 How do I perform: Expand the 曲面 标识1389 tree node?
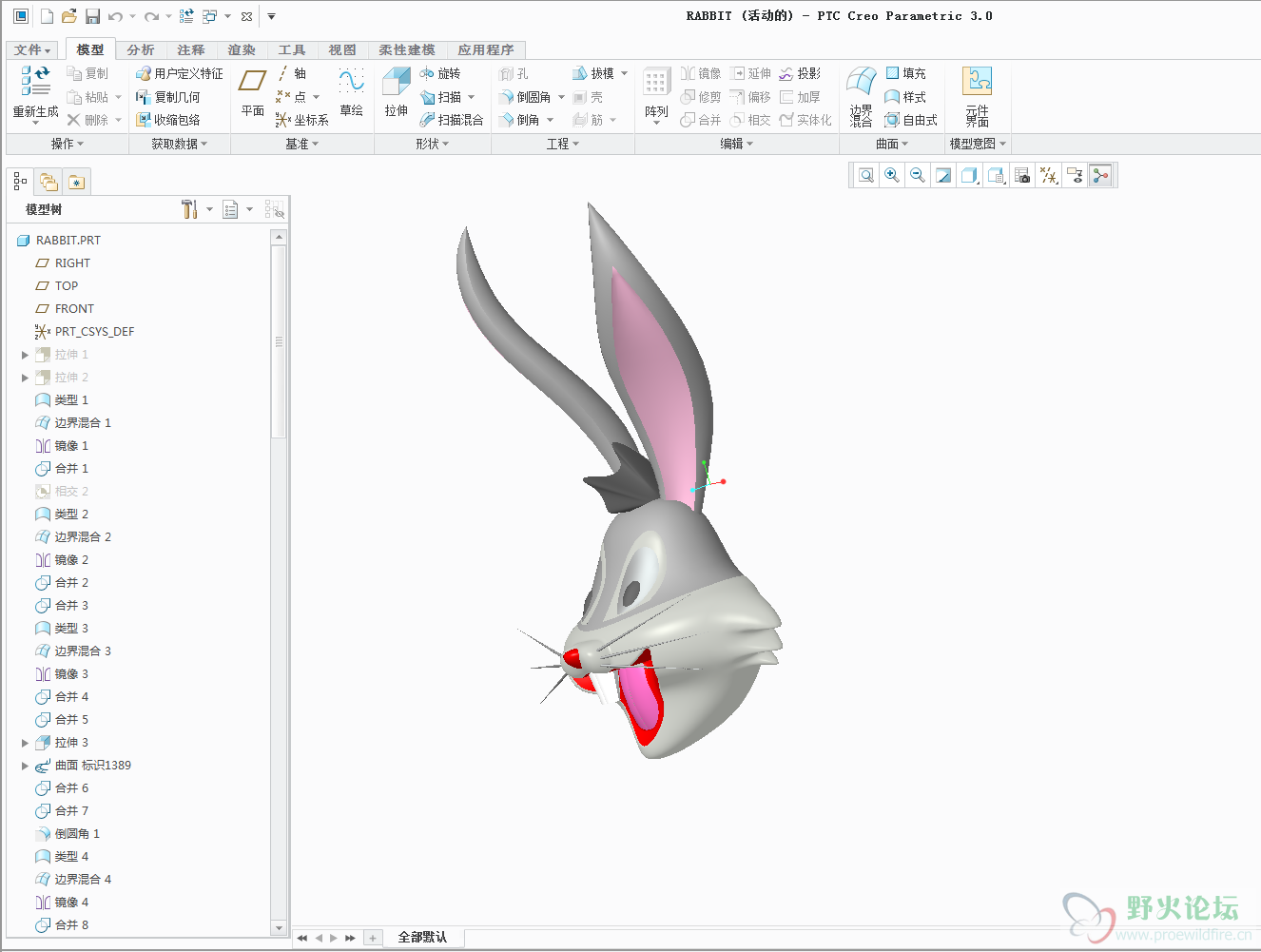click(x=25, y=766)
